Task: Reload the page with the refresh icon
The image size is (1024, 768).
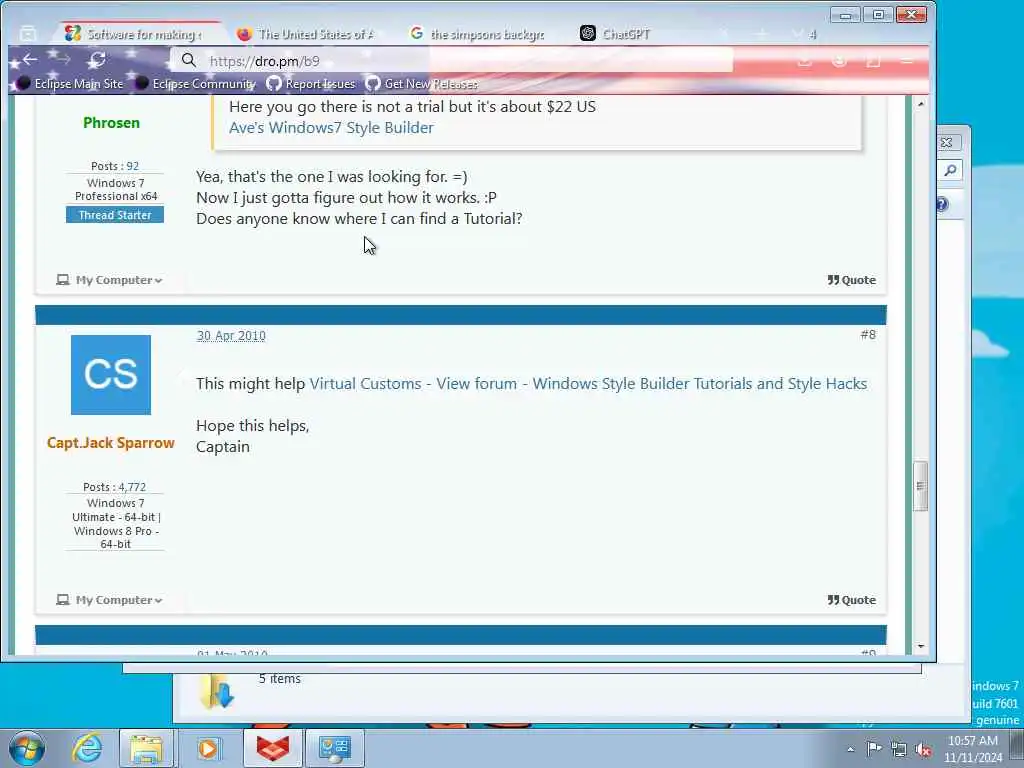Action: 97,60
